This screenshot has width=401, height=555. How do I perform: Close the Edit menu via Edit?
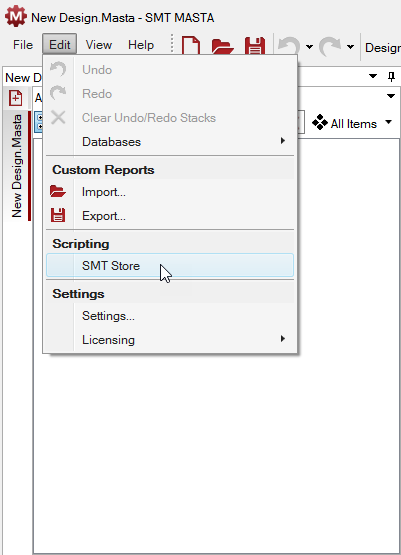point(59,45)
